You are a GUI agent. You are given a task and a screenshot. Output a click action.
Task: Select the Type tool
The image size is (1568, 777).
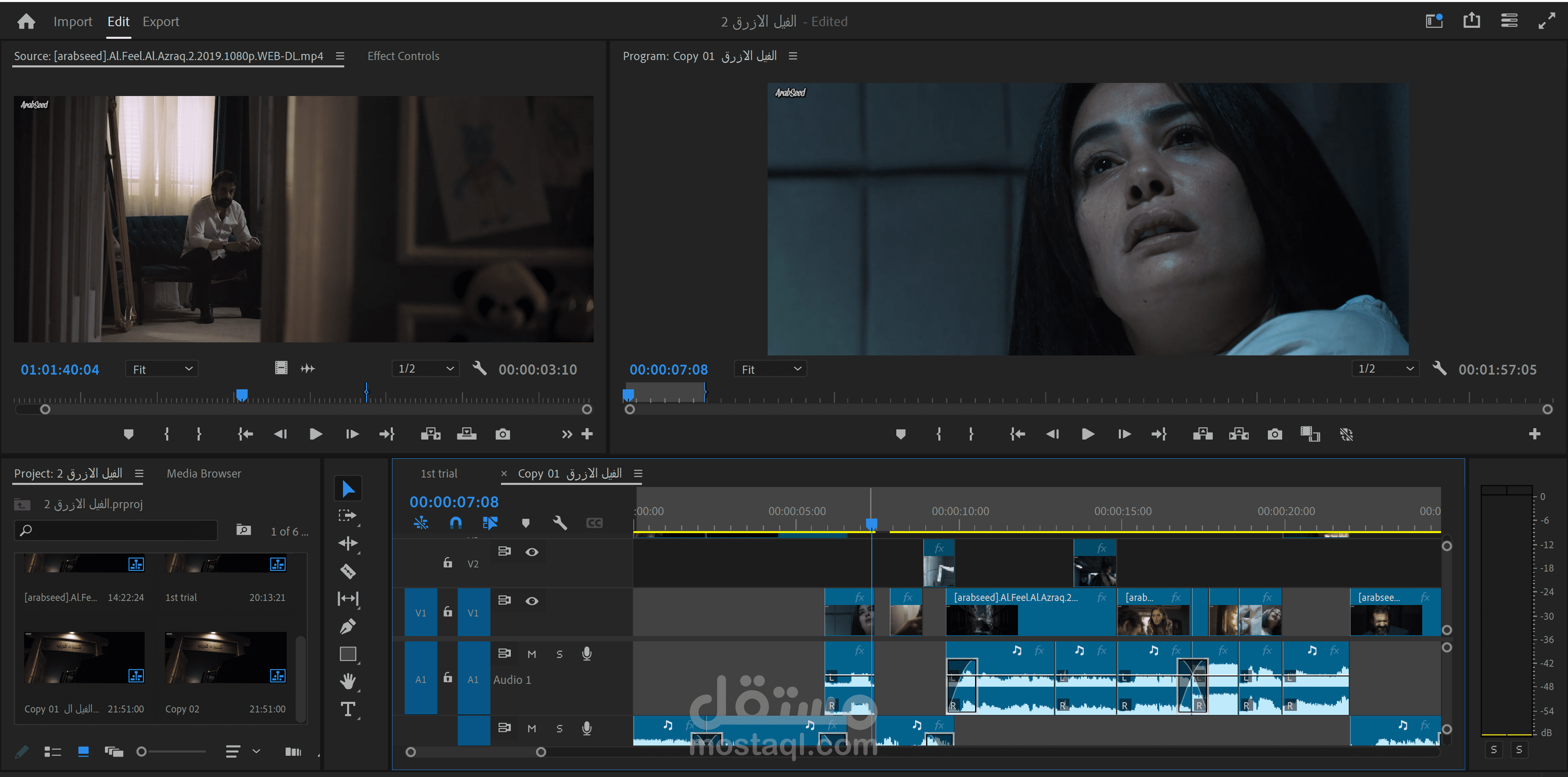(x=347, y=709)
